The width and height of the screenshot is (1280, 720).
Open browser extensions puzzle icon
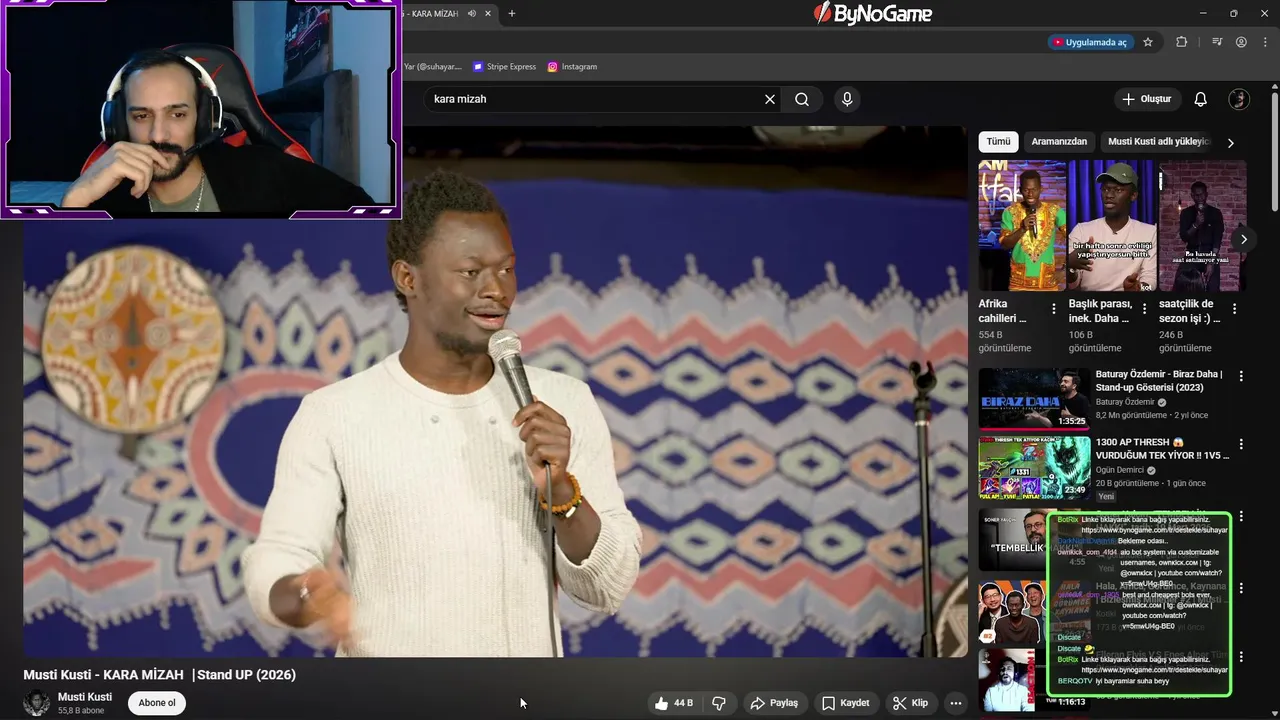point(1182,42)
